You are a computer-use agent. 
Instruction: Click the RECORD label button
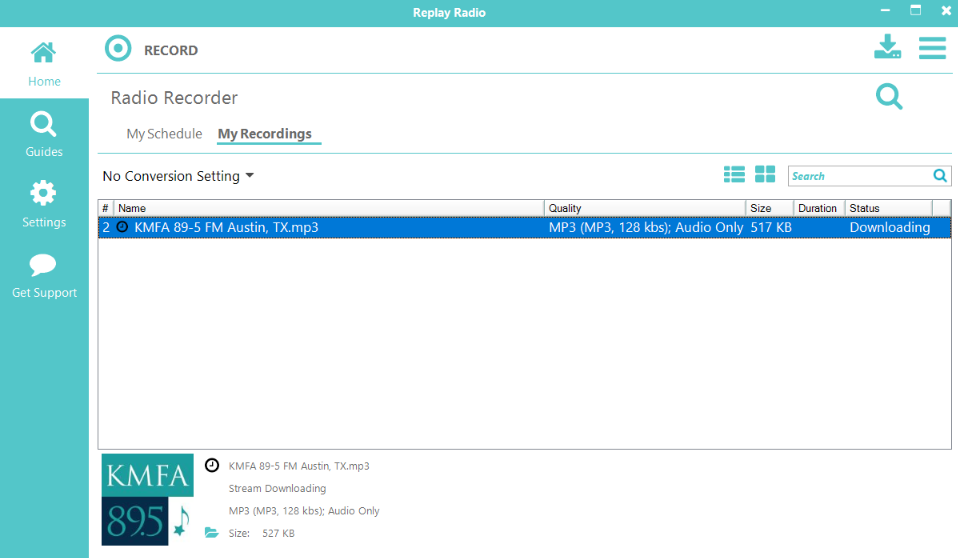[171, 50]
